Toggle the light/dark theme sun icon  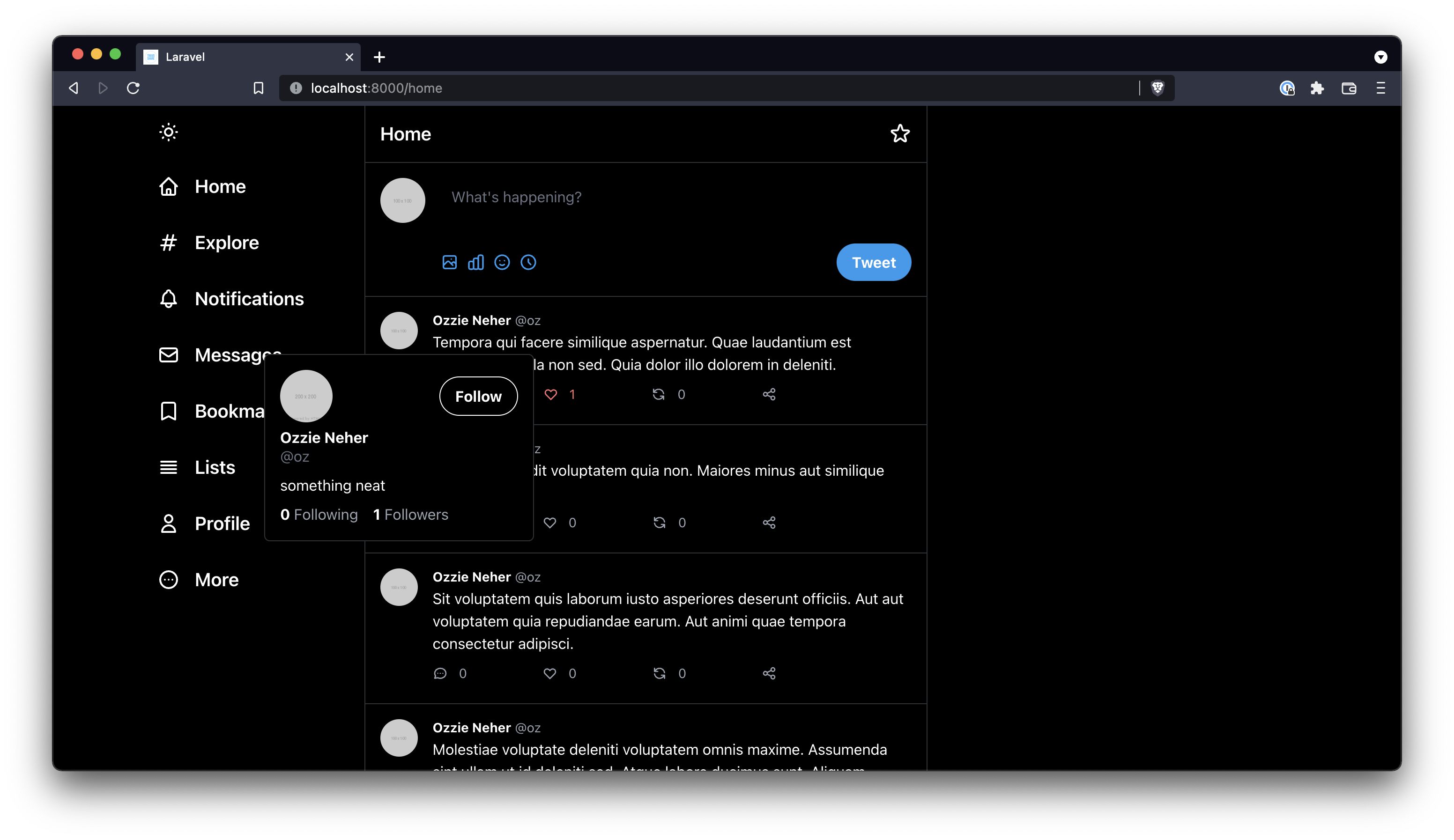169,133
